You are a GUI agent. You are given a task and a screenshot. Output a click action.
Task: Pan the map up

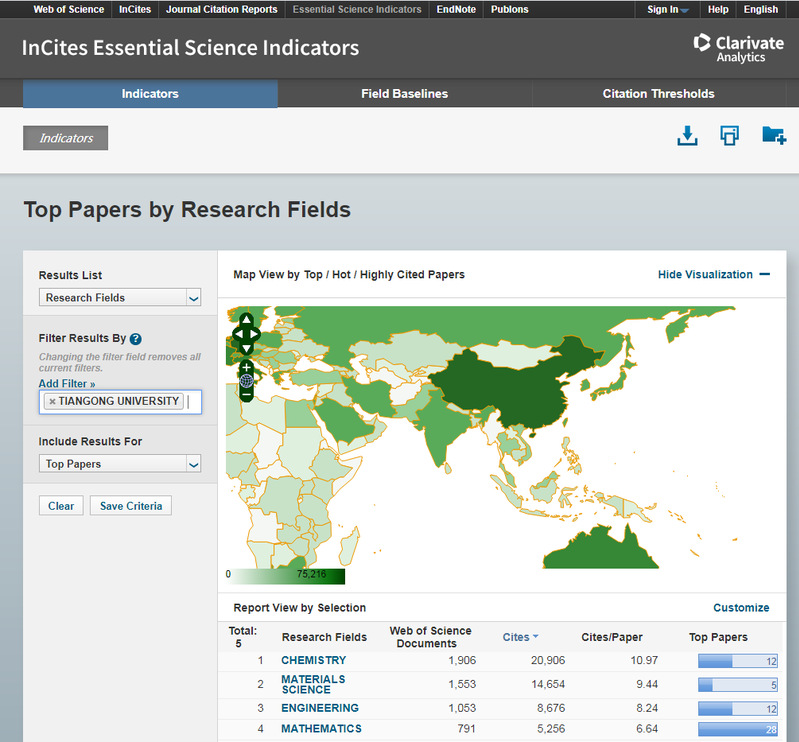tap(246, 320)
